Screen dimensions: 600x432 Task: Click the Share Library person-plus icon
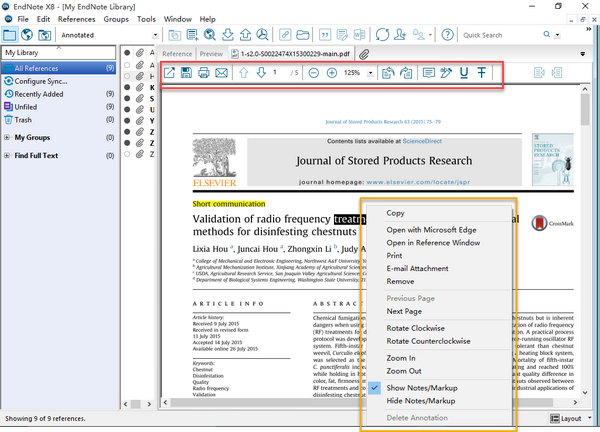[400, 35]
